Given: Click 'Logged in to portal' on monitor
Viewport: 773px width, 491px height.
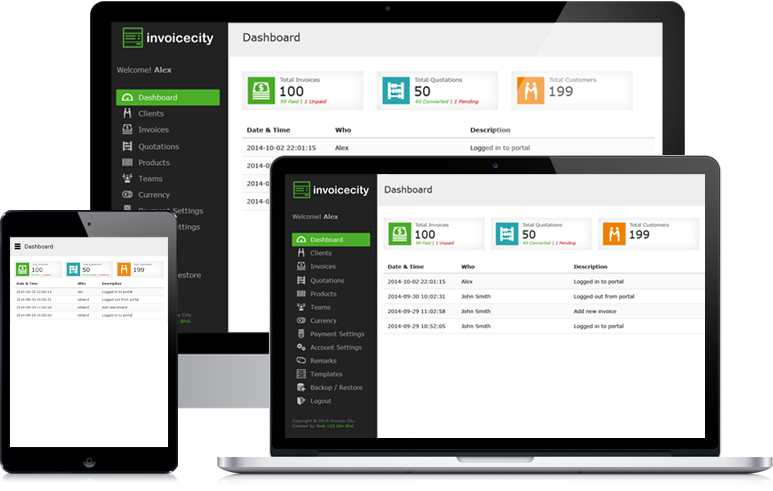Looking at the screenshot, I should [500, 148].
